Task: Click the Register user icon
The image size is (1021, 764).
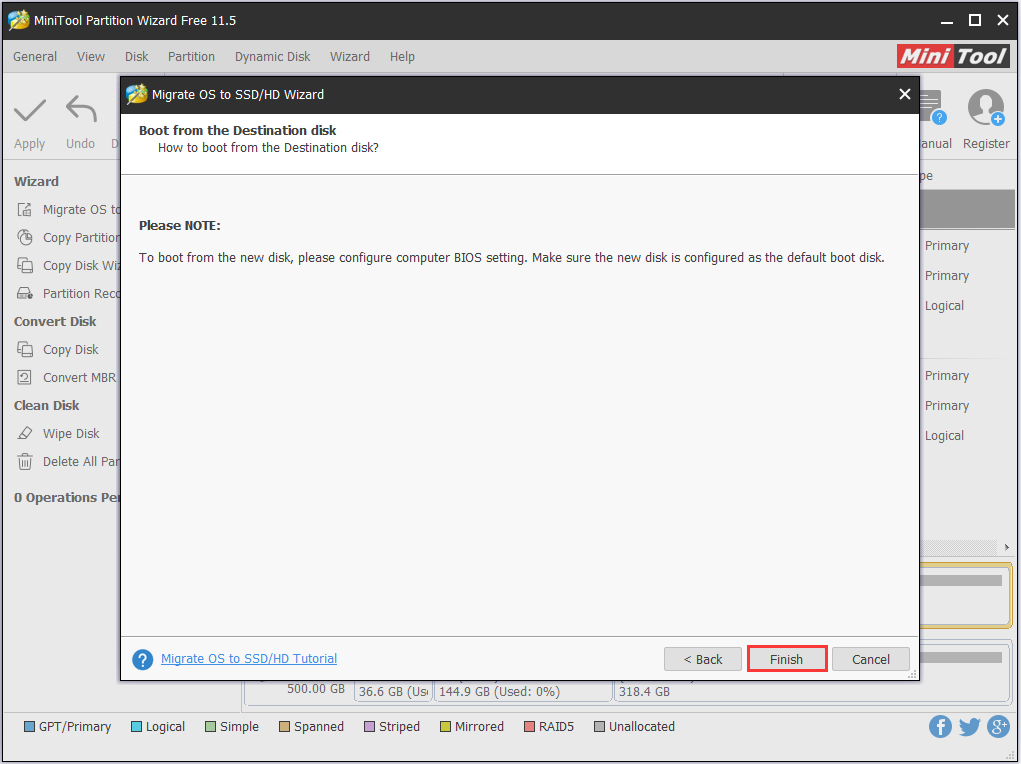Action: tap(986, 107)
